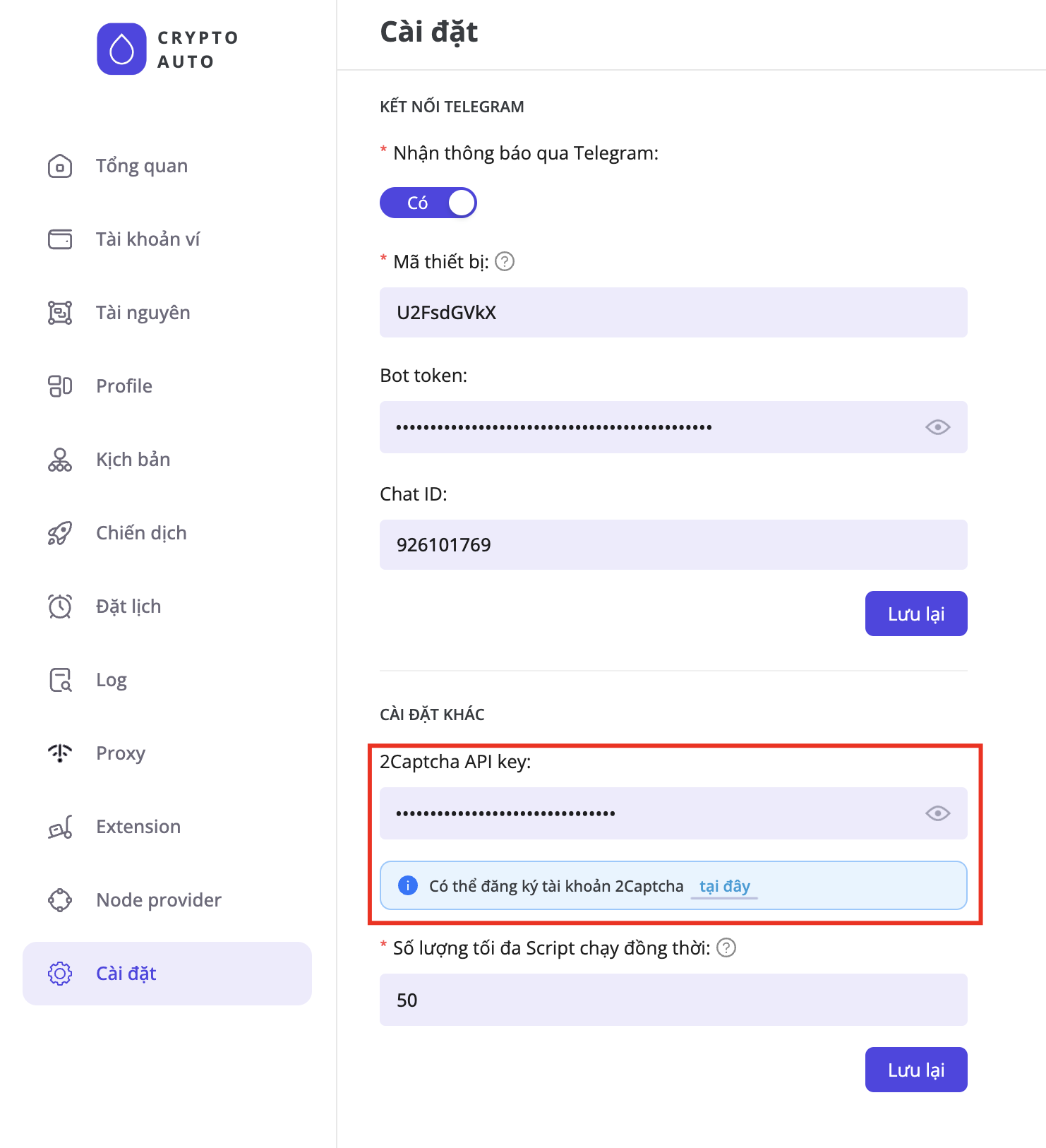Open the 2Captcha signup link tại đây
Viewport: 1046px width, 1148px height.
pos(724,886)
